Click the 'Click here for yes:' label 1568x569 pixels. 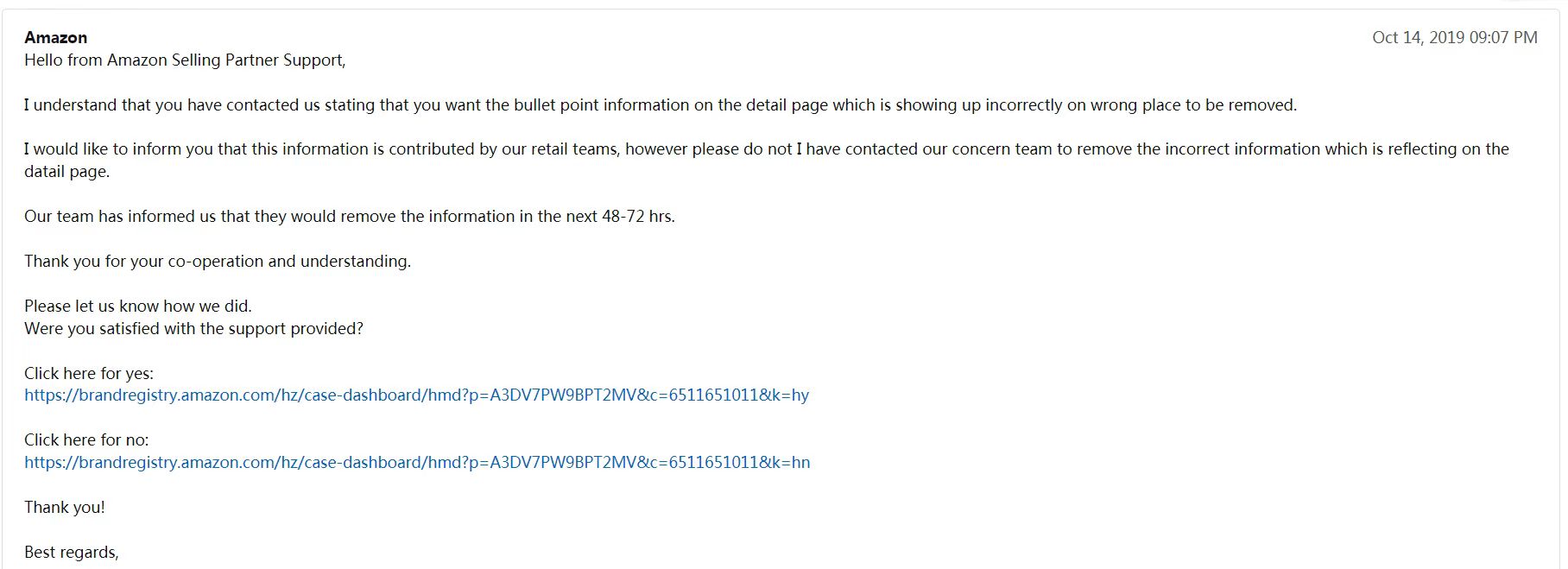click(x=89, y=374)
